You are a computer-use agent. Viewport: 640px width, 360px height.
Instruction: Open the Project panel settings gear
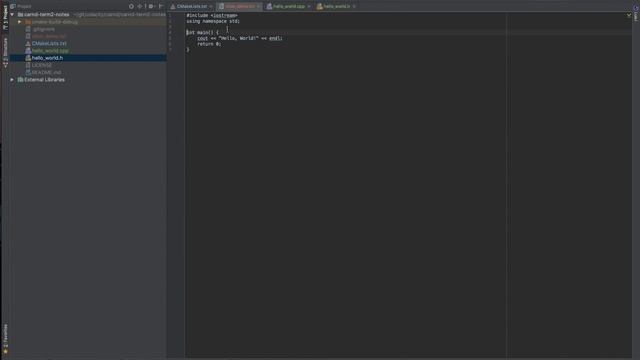coord(151,6)
